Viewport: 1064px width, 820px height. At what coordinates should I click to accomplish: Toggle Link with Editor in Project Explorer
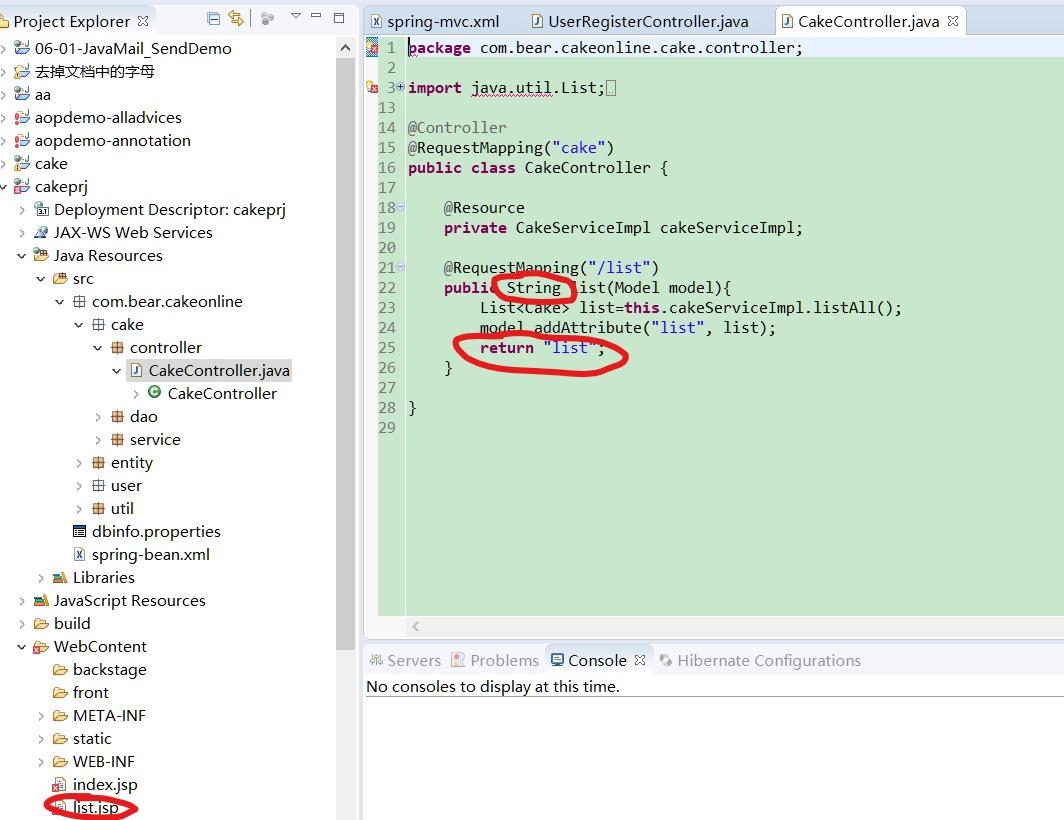pyautogui.click(x=235, y=19)
